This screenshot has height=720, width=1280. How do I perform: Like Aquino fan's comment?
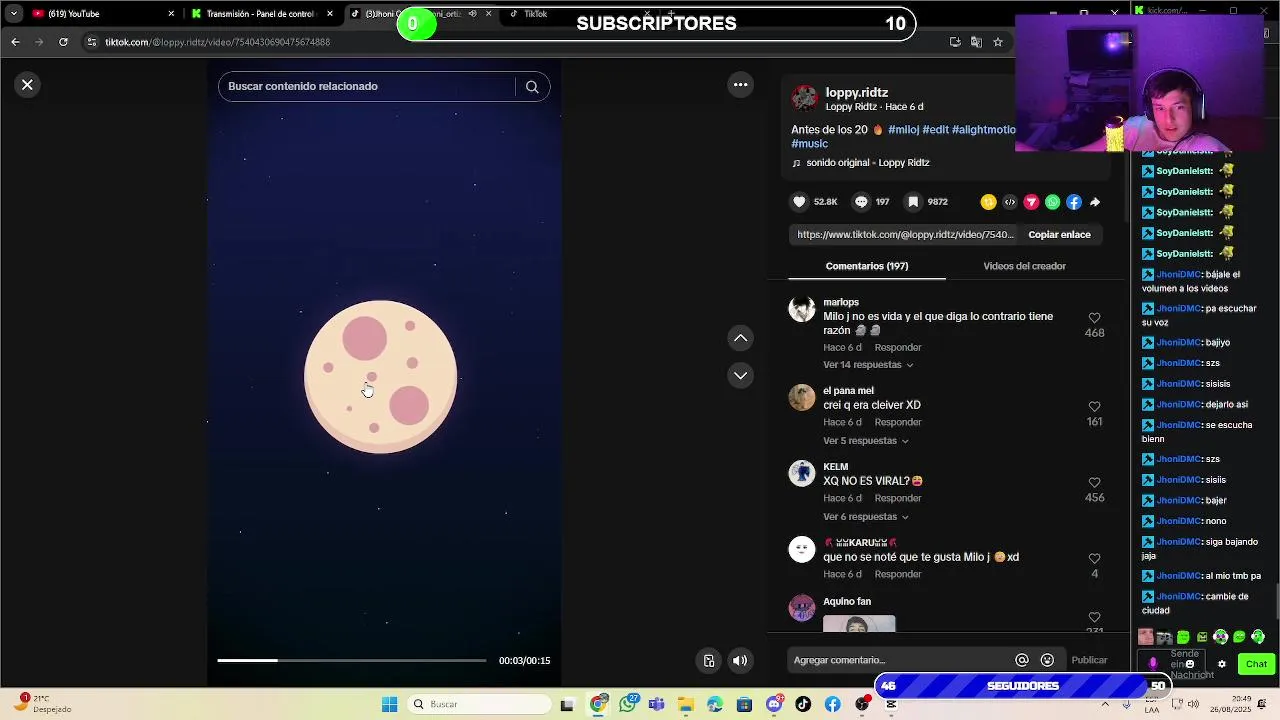point(1094,618)
